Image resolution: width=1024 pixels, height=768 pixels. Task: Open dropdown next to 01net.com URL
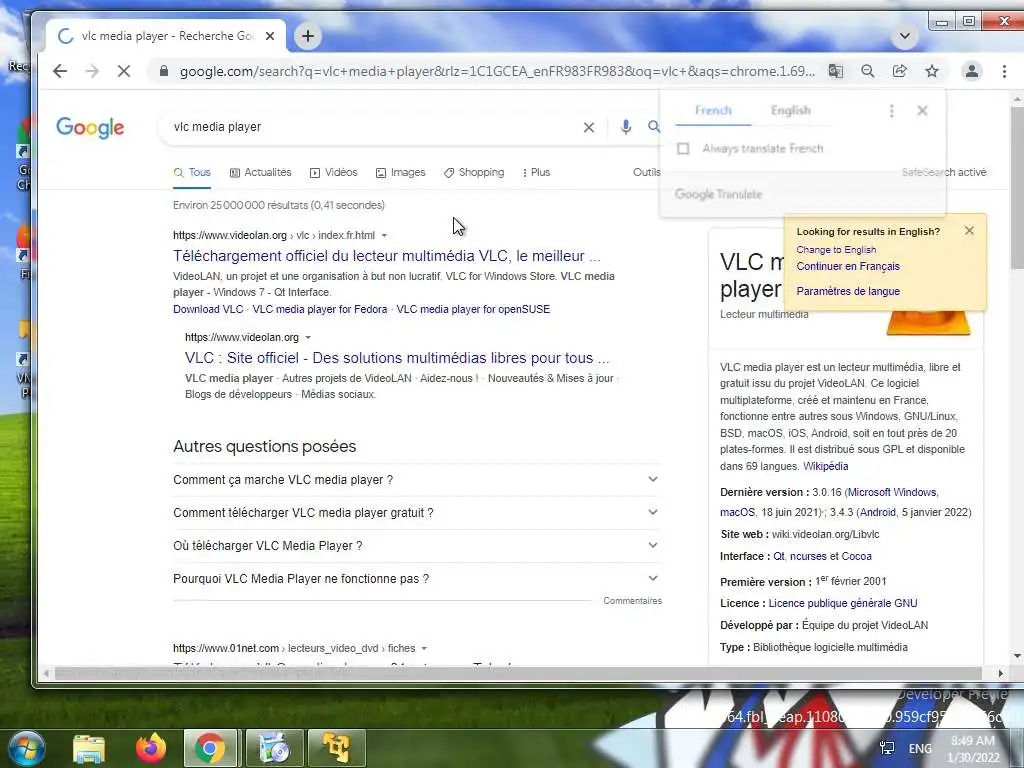tap(424, 648)
